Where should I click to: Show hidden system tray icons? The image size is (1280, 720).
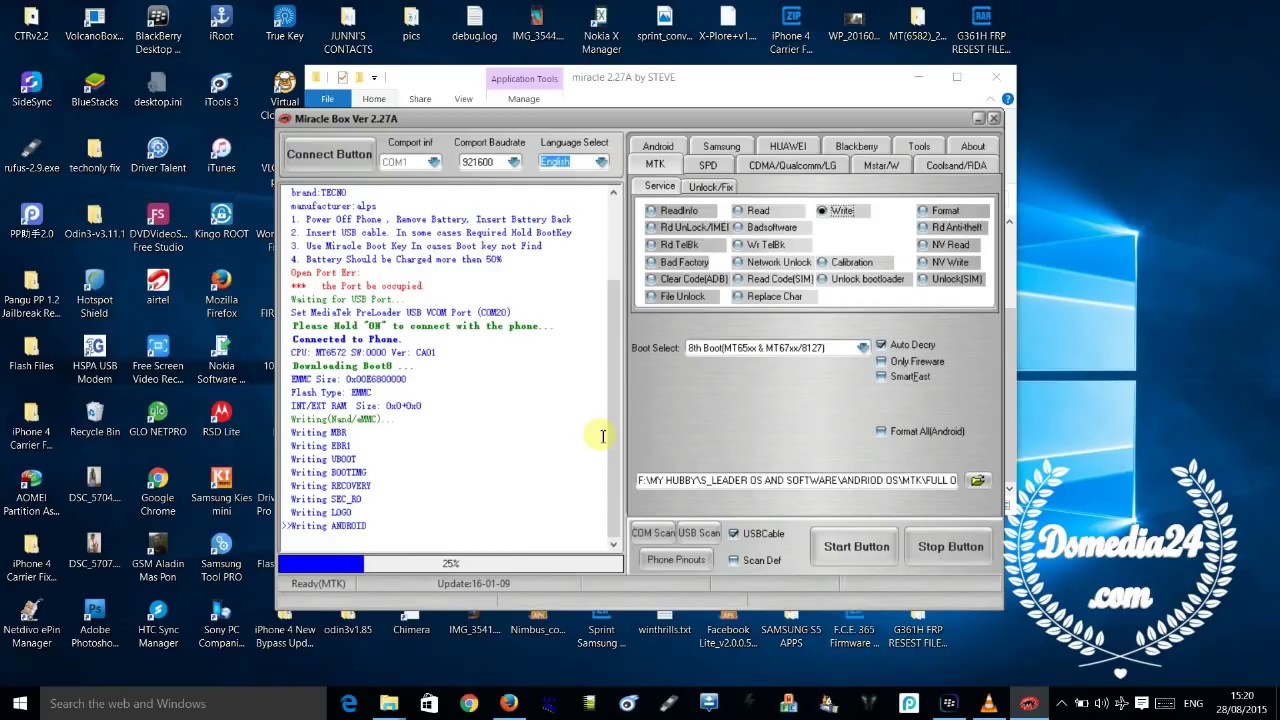tap(1061, 703)
